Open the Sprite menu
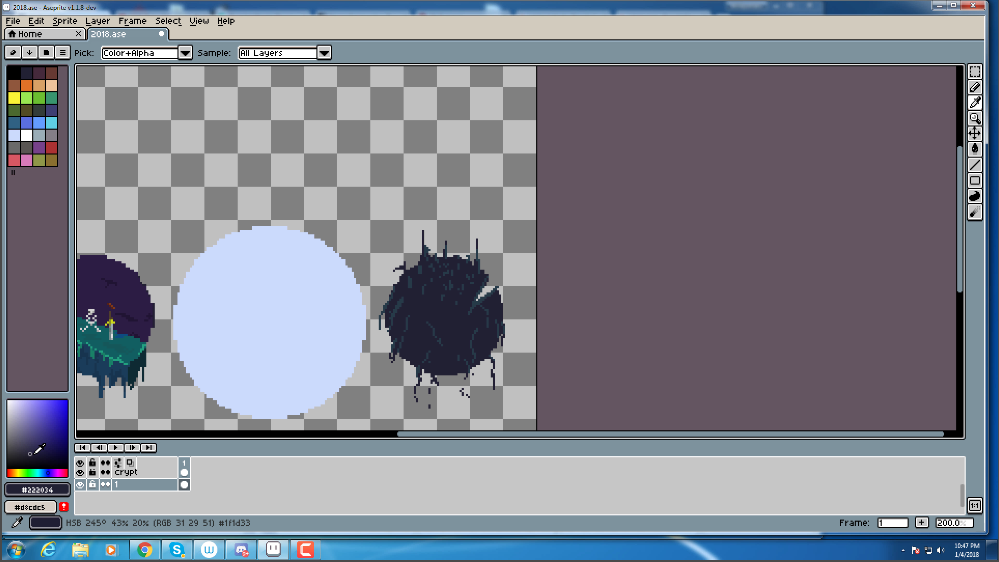The height and width of the screenshot is (562, 999). point(64,21)
